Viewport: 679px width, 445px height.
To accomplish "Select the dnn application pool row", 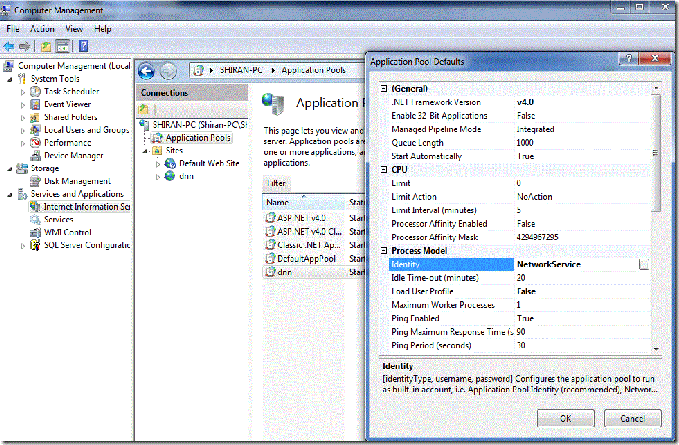I will click(x=314, y=272).
